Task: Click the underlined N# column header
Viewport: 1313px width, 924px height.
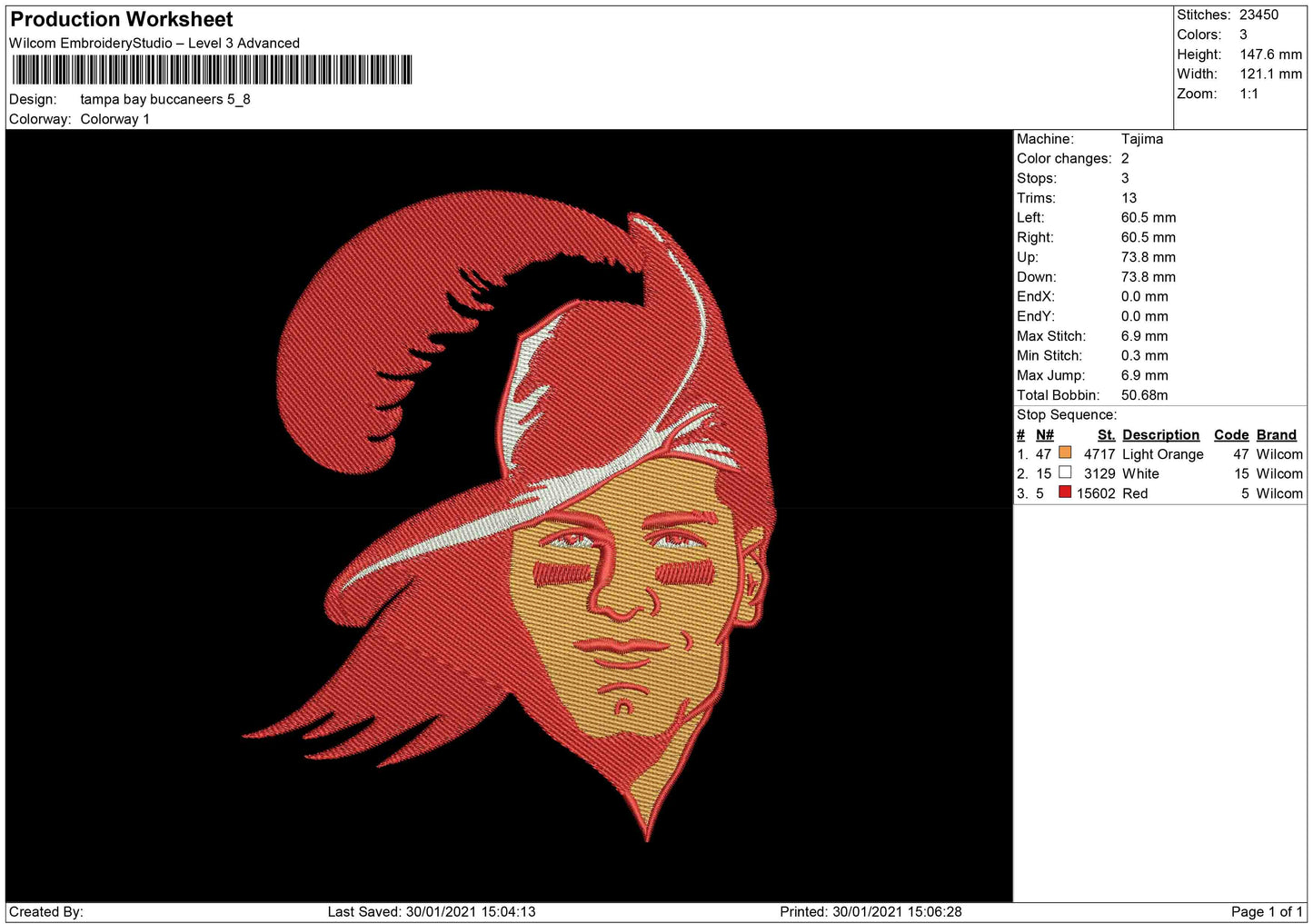Action: coord(1044,435)
